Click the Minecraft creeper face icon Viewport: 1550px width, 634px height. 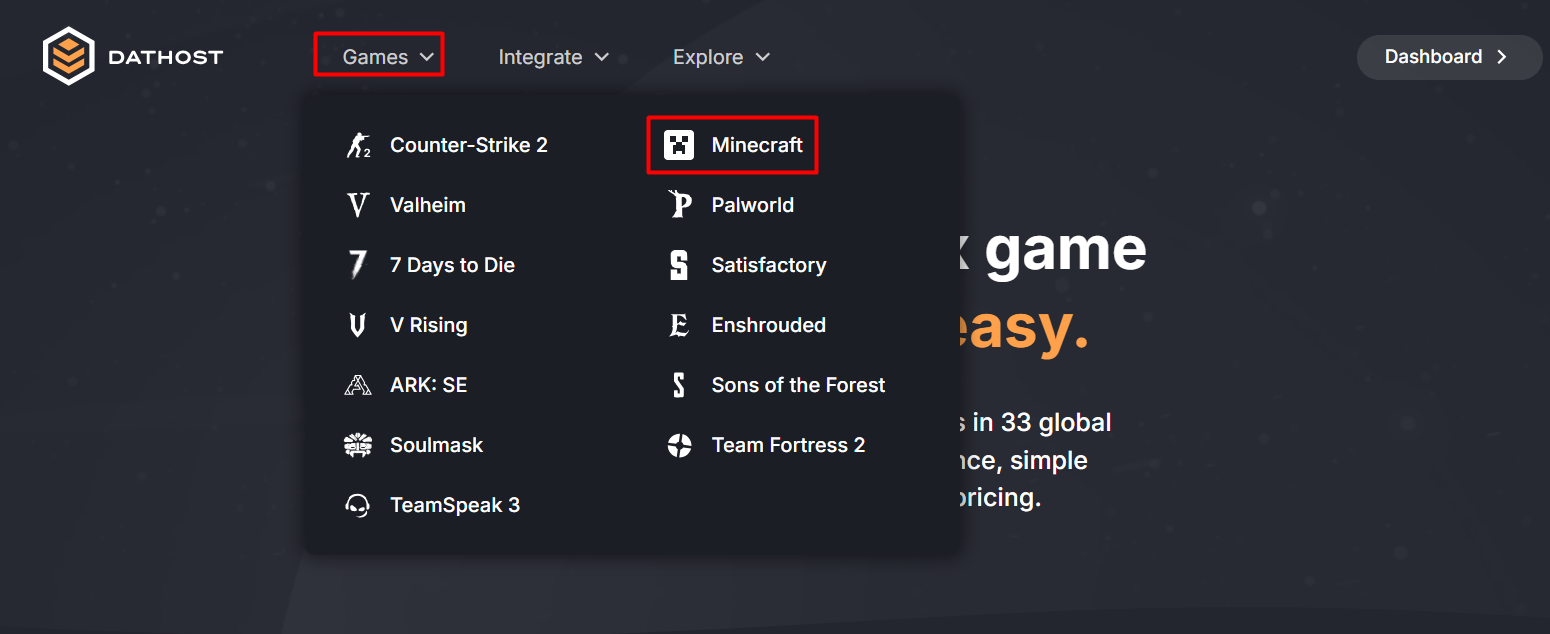pyautogui.click(x=679, y=145)
